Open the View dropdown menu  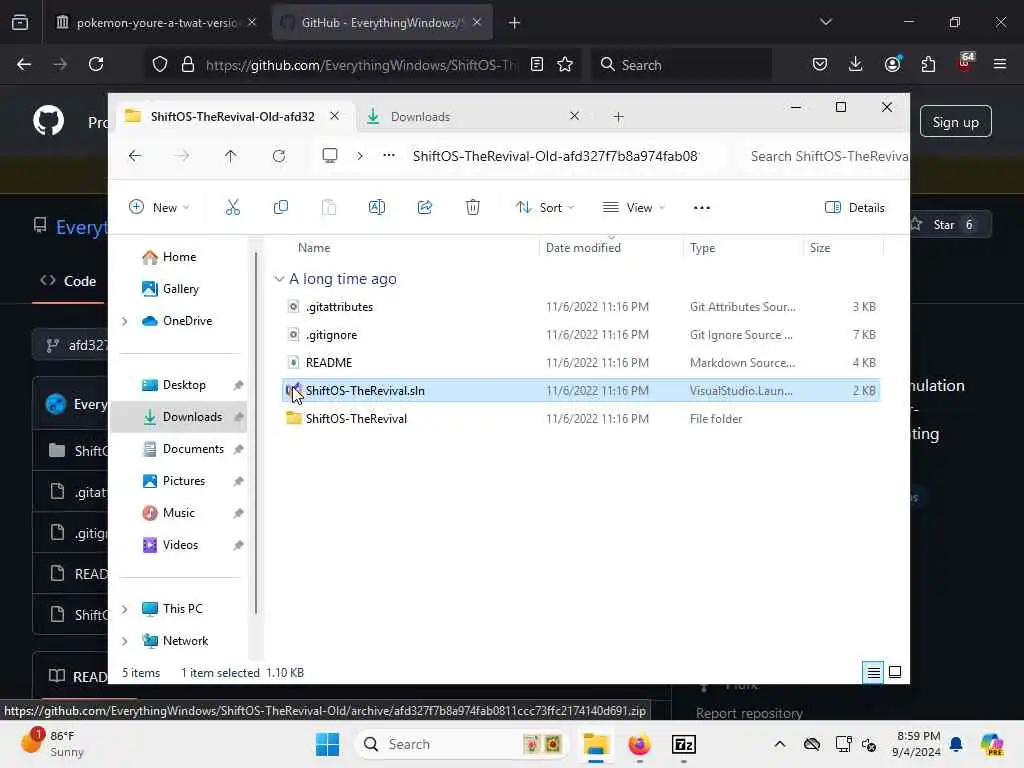(x=633, y=208)
